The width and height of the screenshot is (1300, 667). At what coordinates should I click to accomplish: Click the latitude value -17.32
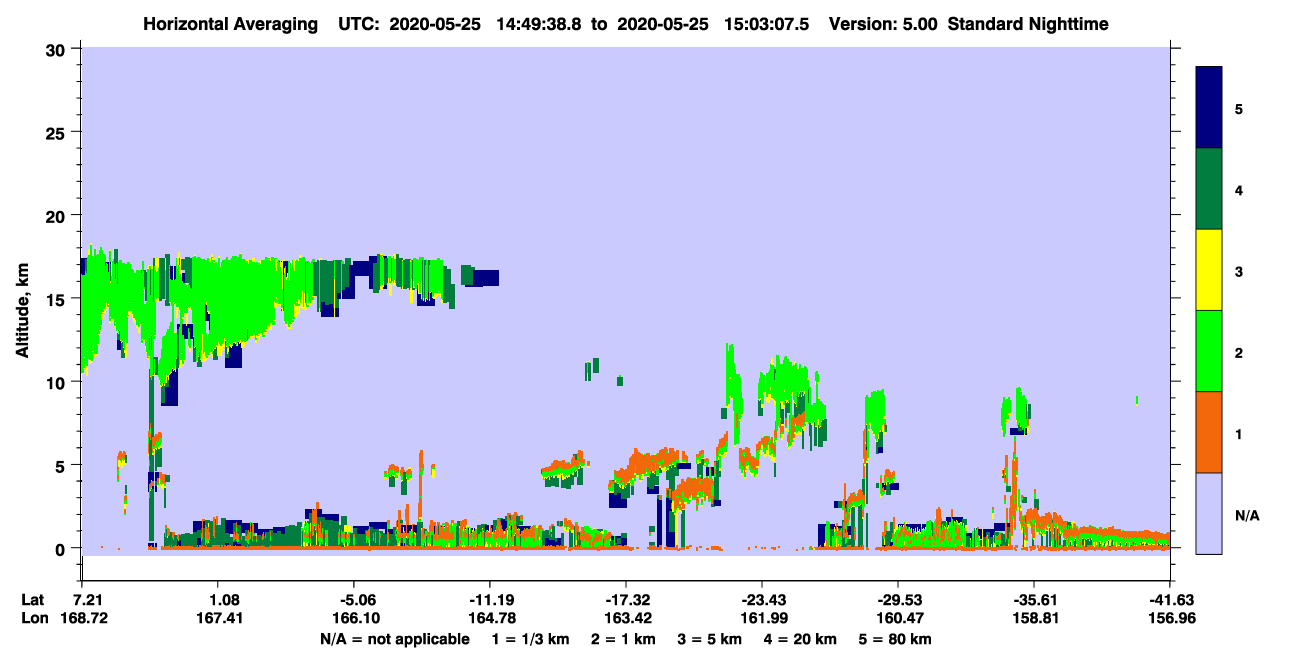[626, 599]
